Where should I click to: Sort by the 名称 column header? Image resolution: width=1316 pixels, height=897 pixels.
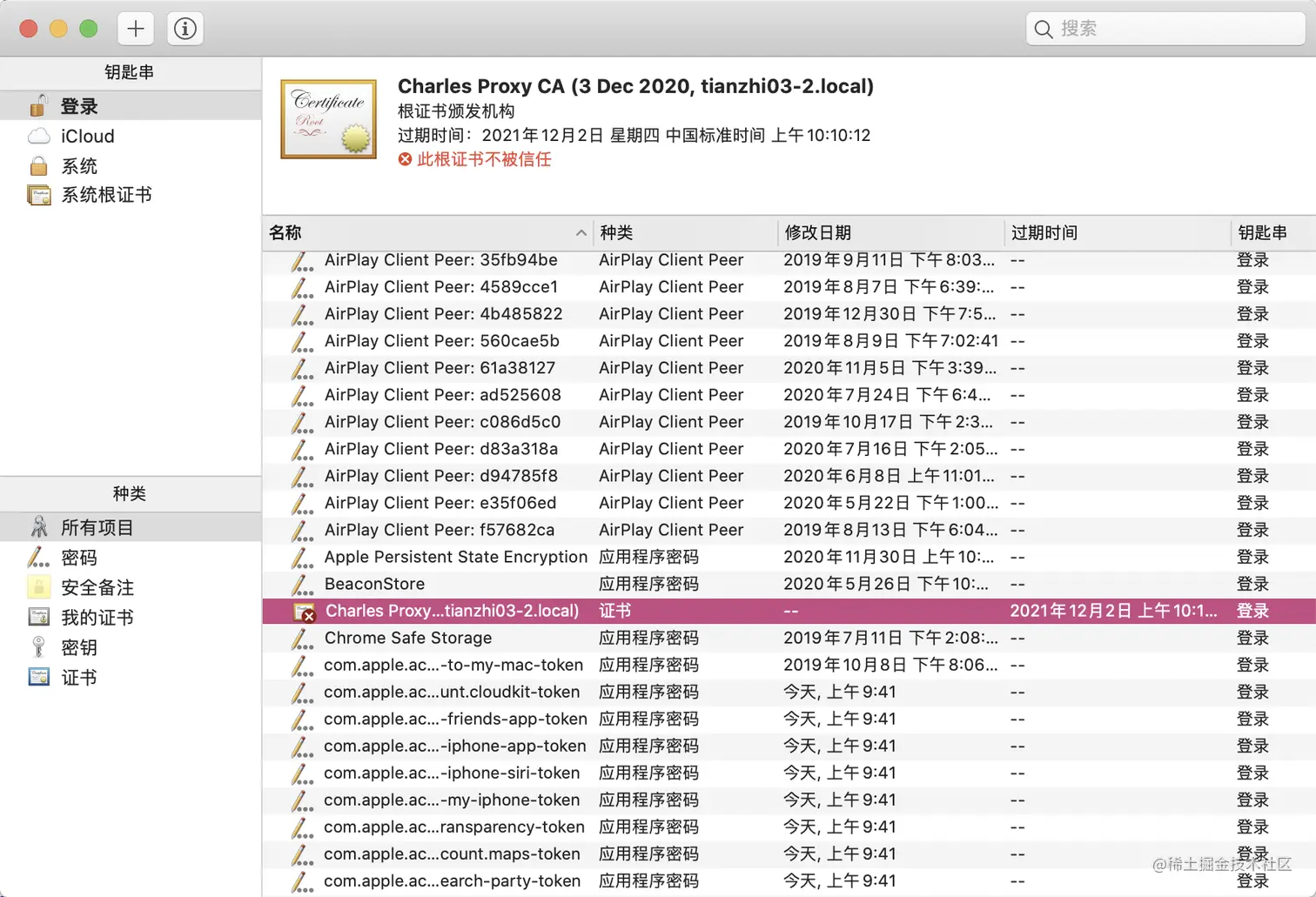[427, 233]
